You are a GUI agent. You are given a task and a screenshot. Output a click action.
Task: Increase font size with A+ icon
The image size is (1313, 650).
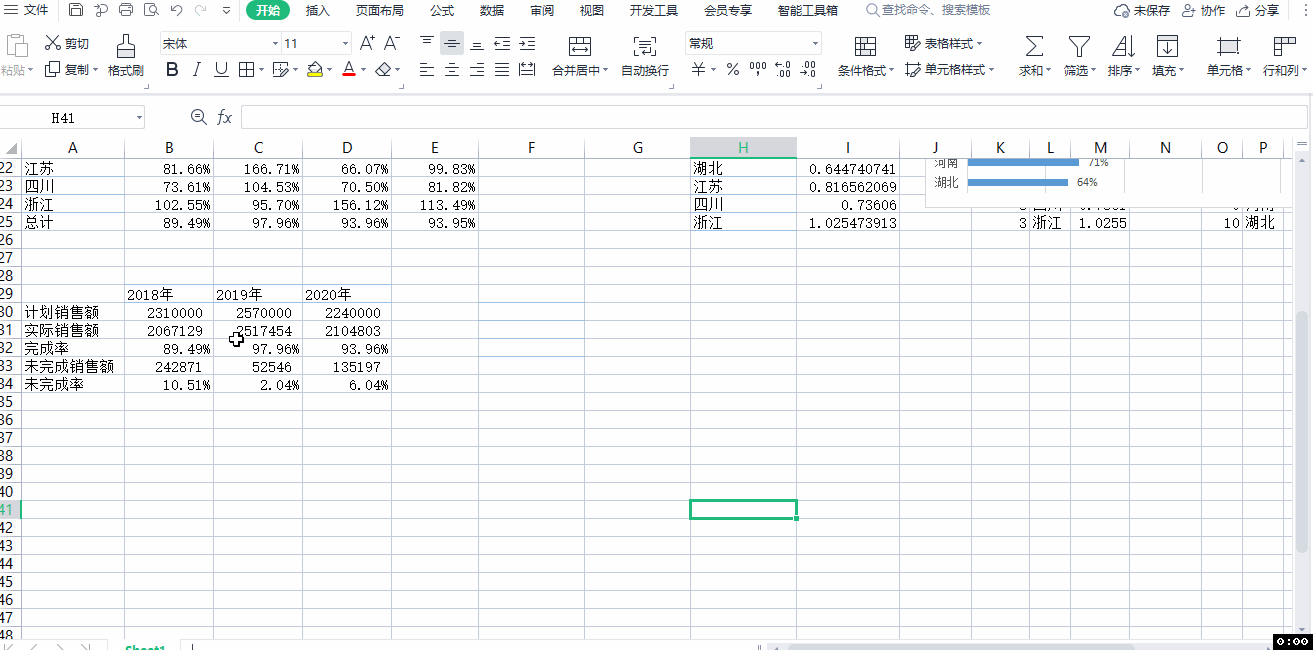tap(367, 43)
